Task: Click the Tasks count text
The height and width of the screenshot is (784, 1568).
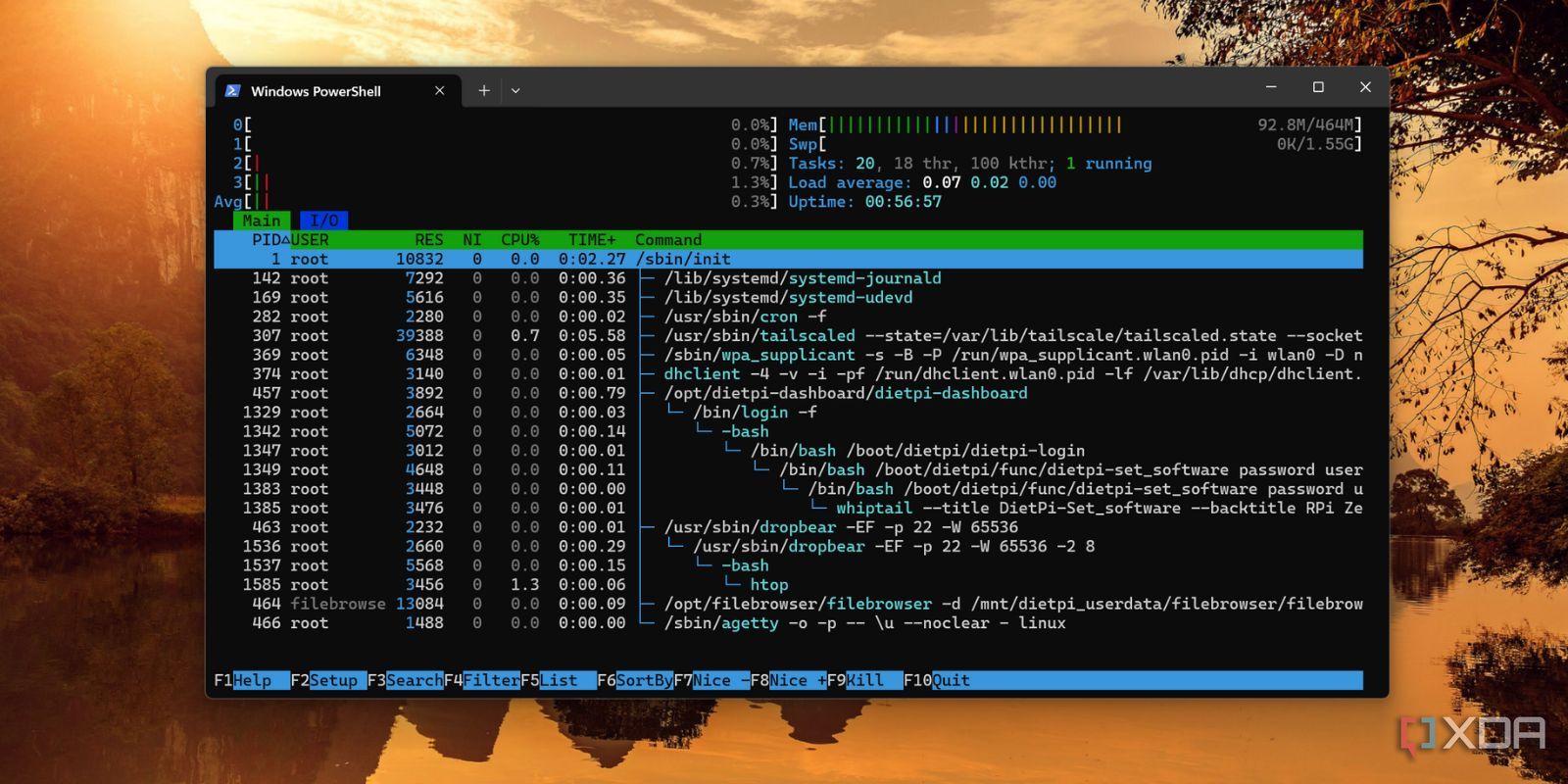Action: pyautogui.click(x=970, y=164)
